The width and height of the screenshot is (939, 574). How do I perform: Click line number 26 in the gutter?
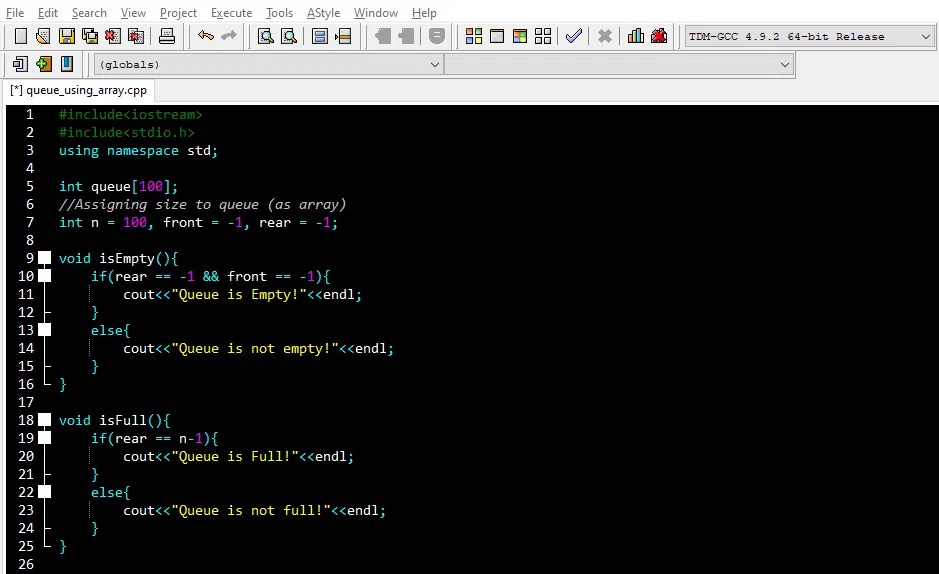pyautogui.click(x=26, y=564)
